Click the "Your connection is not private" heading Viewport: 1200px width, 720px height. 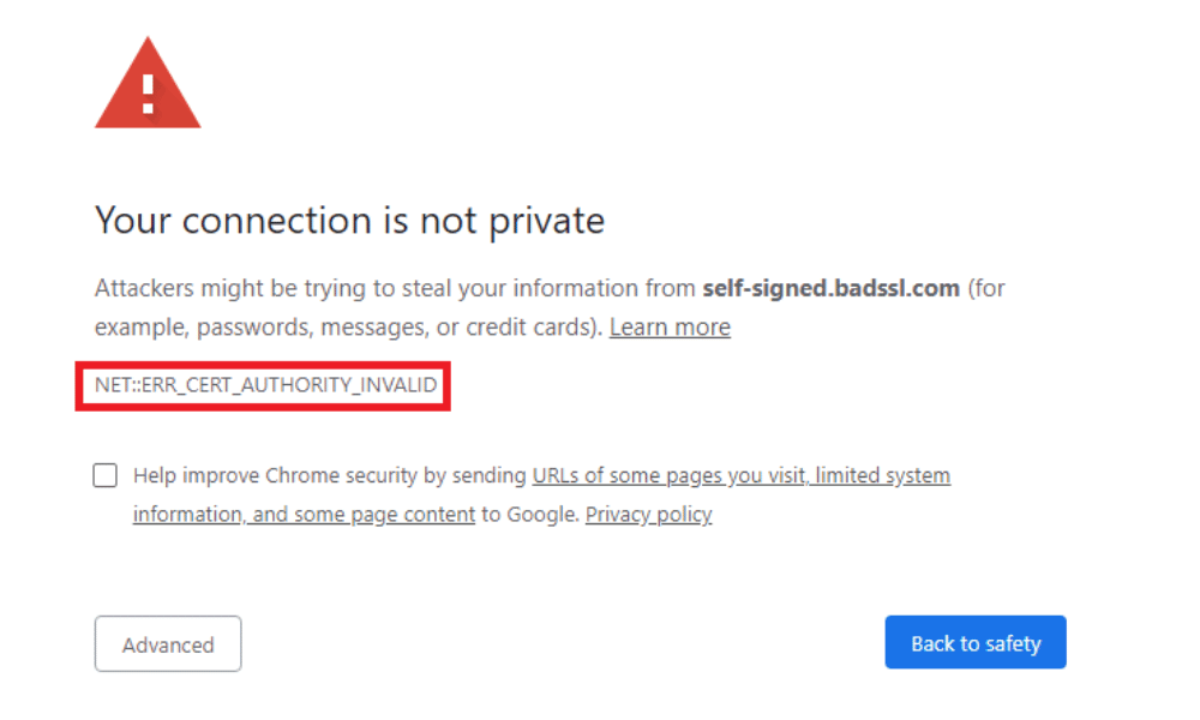(x=349, y=220)
